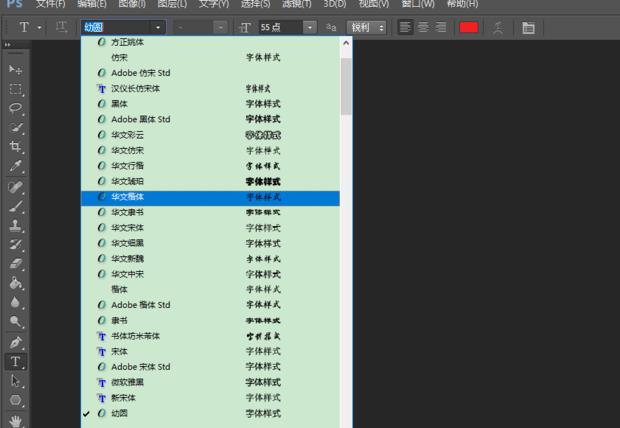620x428 pixels.
Task: Choose the 方正姚体 font
Action: tap(210, 42)
